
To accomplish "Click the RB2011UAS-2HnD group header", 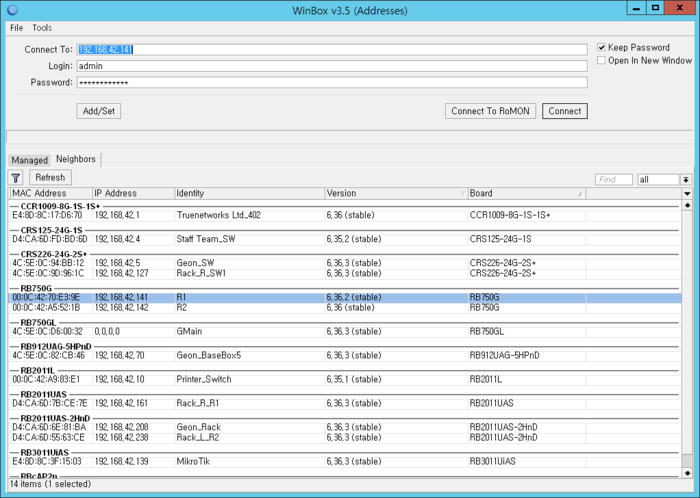I will click(x=55, y=419).
